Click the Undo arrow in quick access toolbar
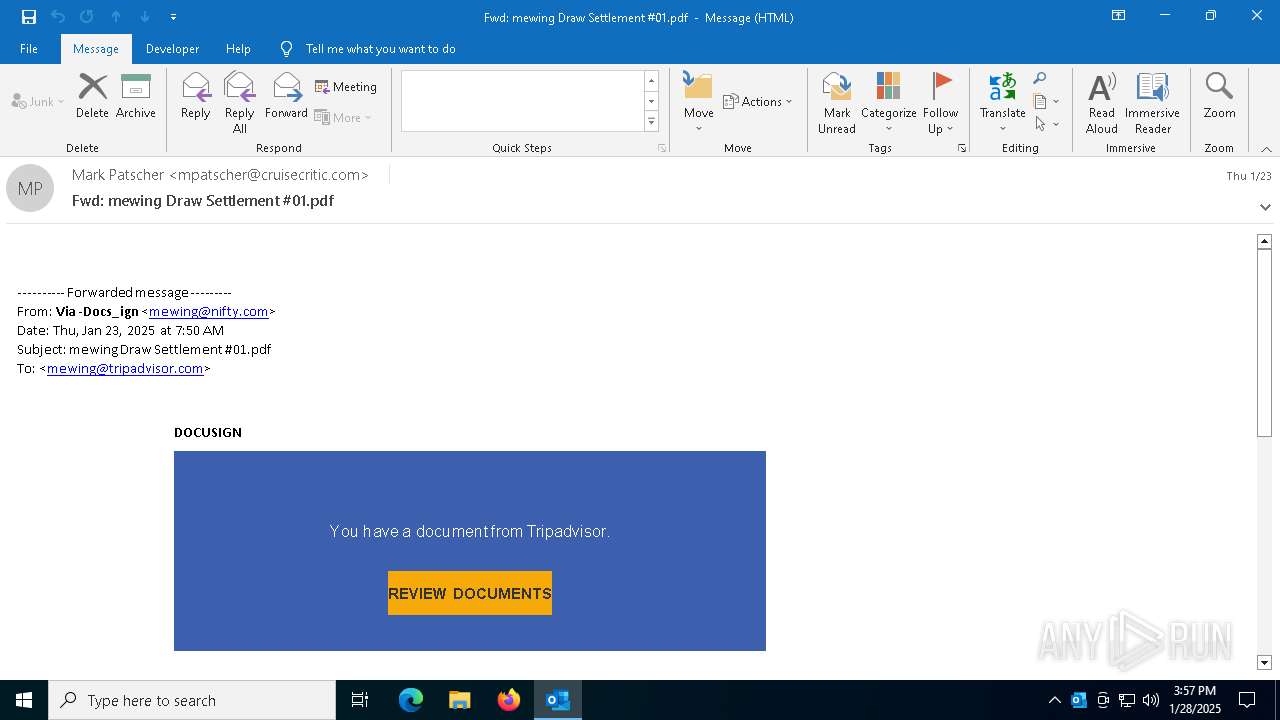 click(58, 17)
